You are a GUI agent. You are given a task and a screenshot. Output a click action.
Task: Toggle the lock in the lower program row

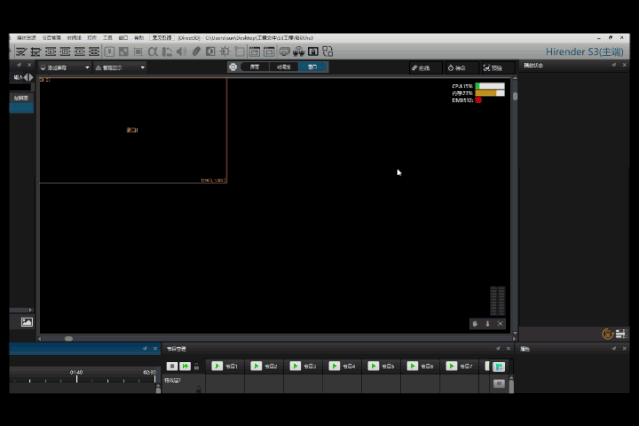(198, 389)
